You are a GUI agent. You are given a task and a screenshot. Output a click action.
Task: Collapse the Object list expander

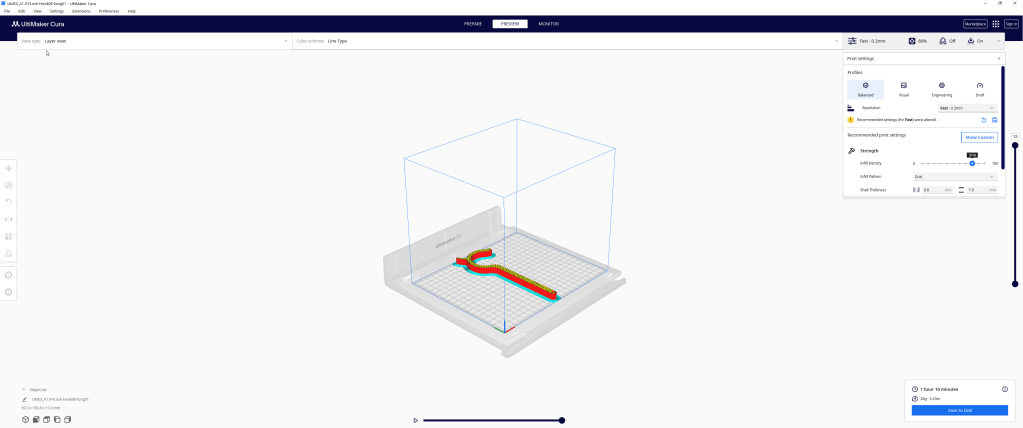[x=24, y=389]
